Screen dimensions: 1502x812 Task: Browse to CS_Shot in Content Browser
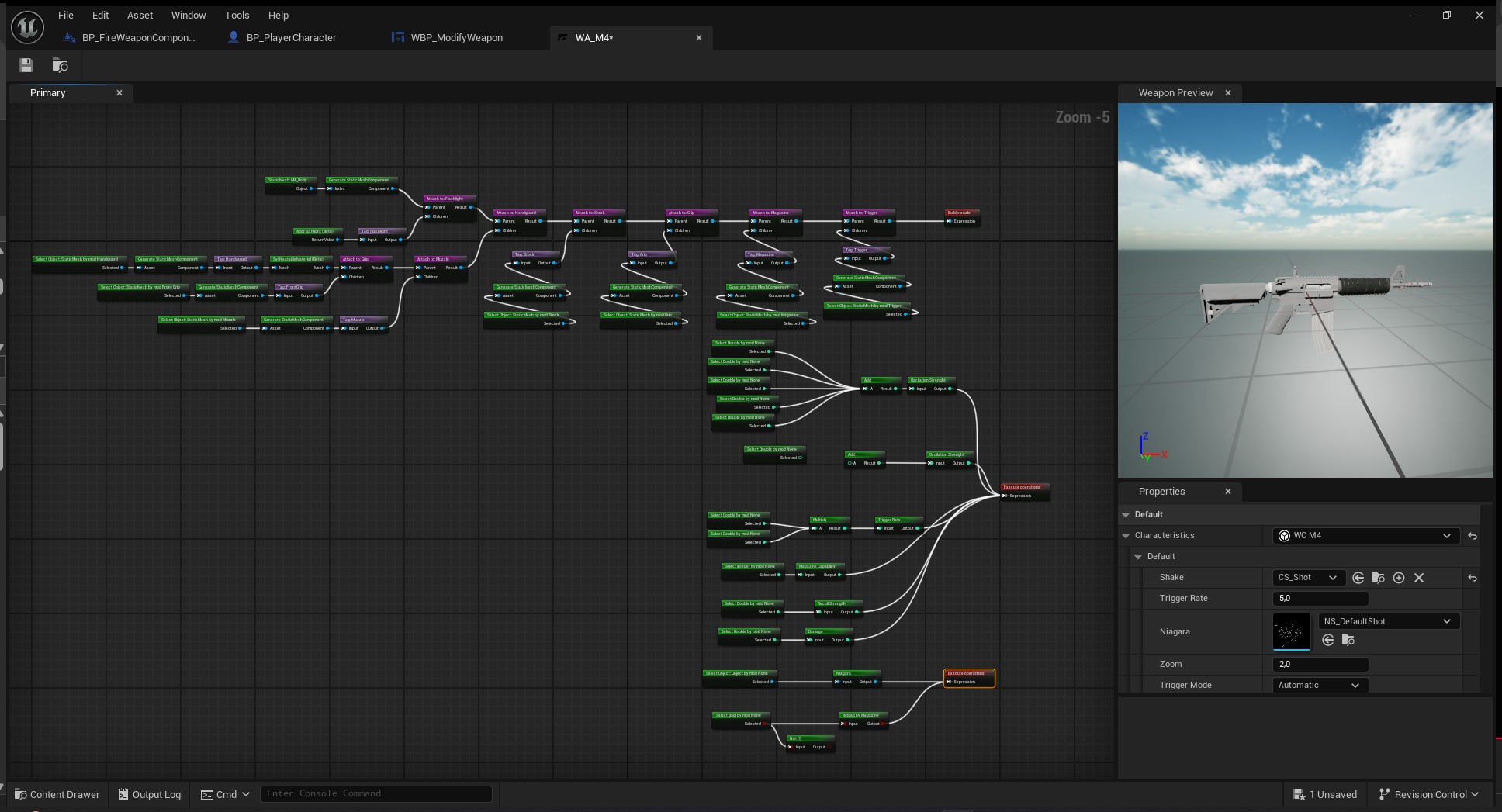point(1379,578)
